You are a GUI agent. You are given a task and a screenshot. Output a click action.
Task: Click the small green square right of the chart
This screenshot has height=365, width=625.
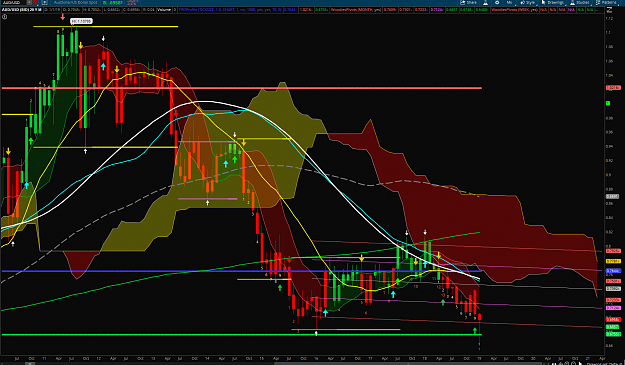[x=608, y=103]
